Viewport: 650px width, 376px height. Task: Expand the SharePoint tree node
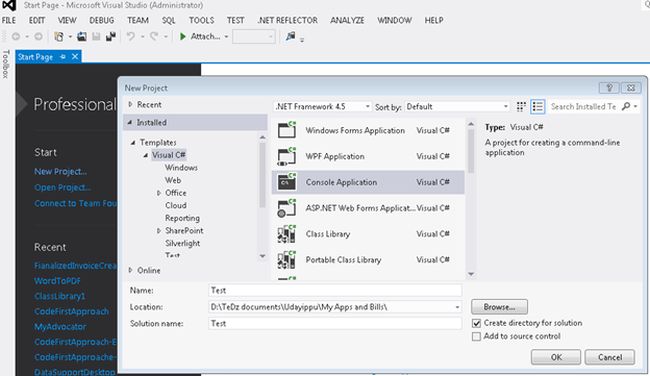click(159, 230)
